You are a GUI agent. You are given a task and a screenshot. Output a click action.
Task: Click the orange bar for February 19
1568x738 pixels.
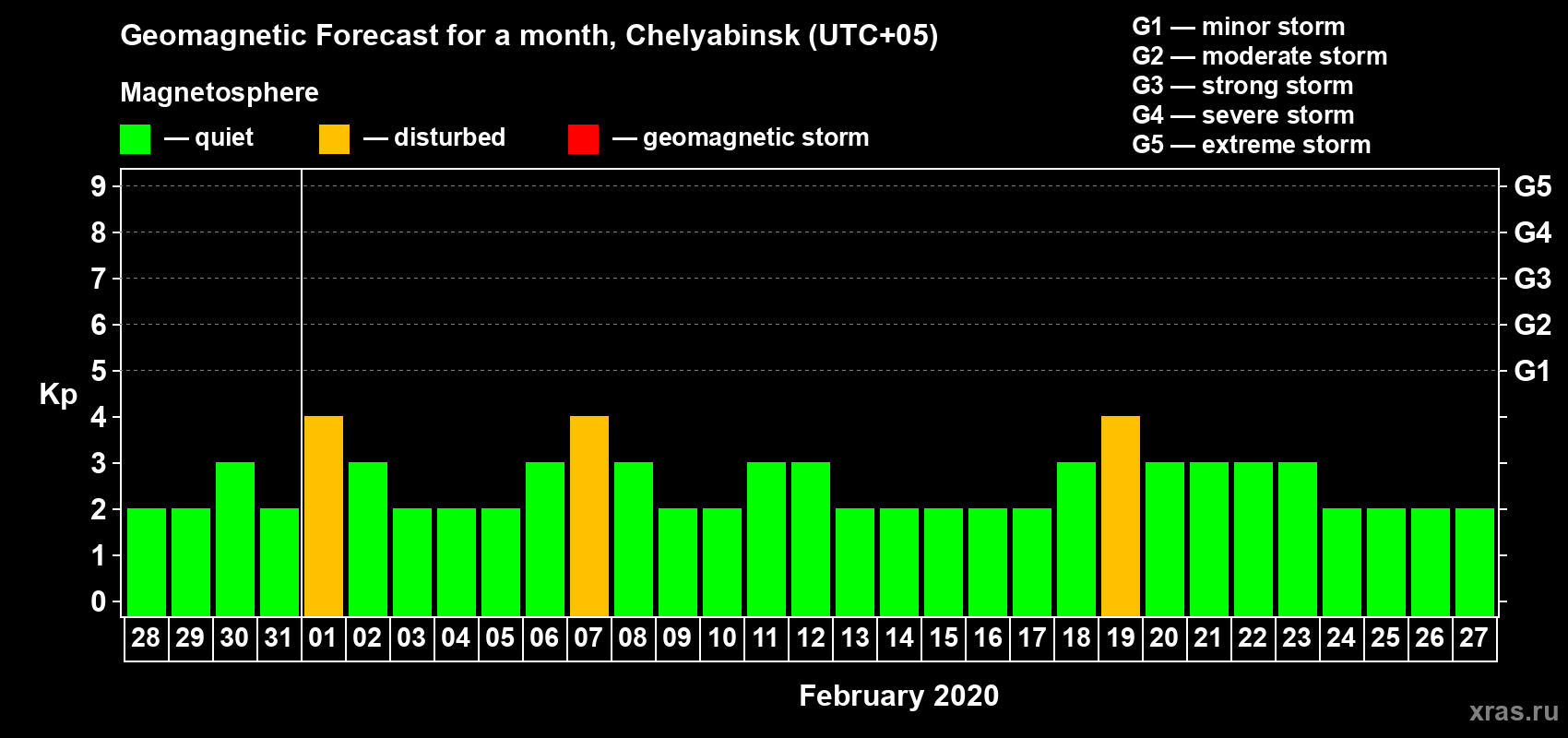click(1121, 516)
